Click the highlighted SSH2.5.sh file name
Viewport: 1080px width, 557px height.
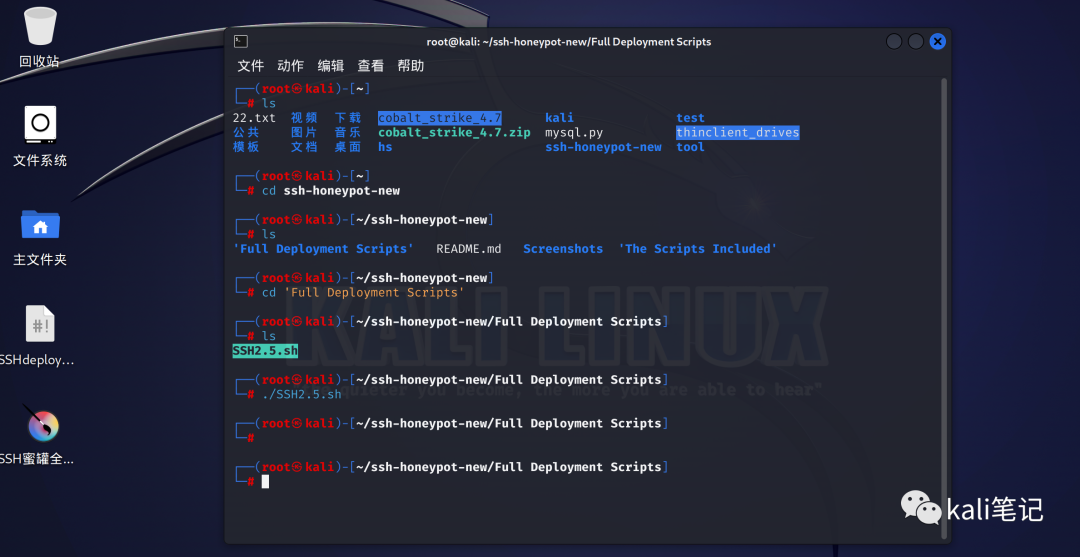[x=265, y=350]
